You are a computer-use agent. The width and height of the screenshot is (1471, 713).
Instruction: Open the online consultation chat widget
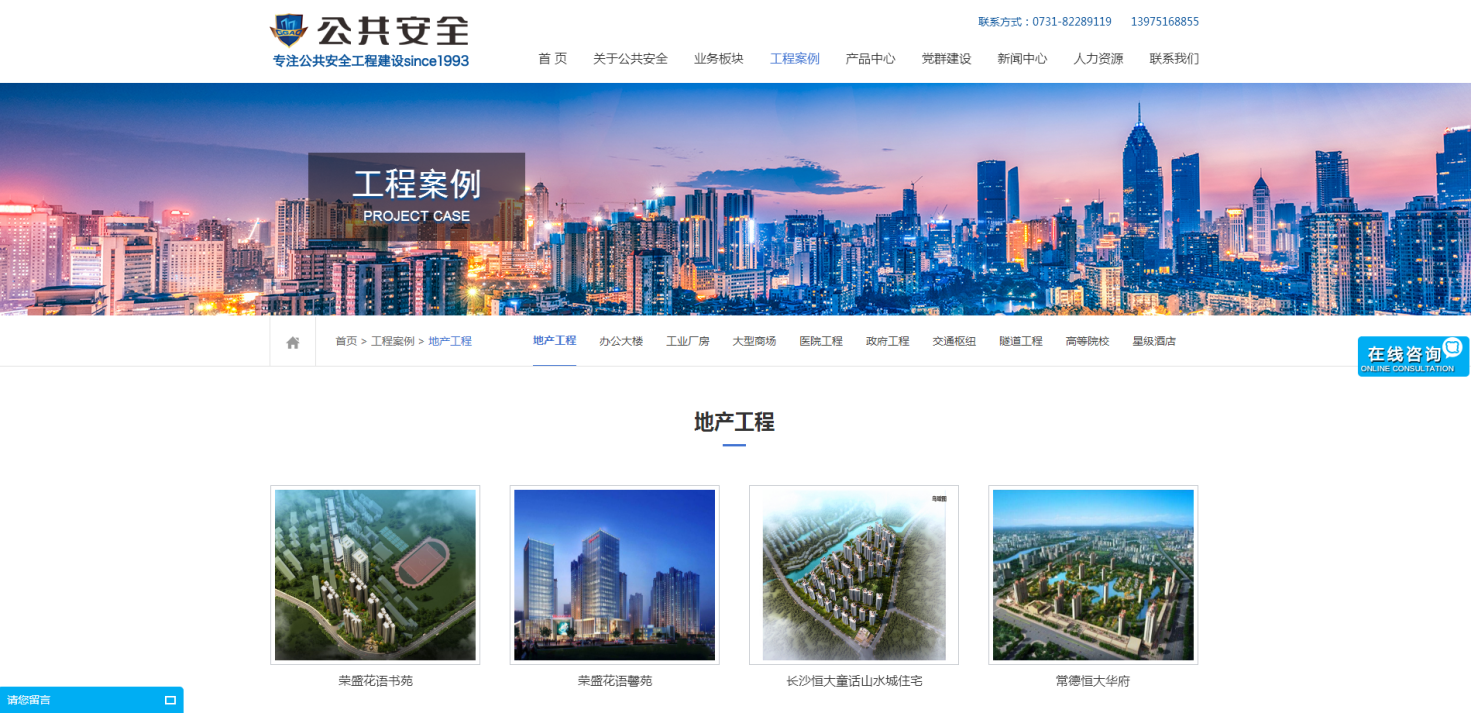click(x=1412, y=356)
